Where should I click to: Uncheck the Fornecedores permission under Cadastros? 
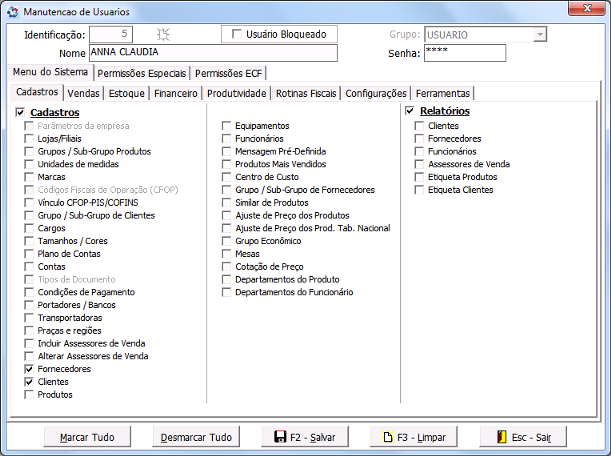tap(30, 369)
